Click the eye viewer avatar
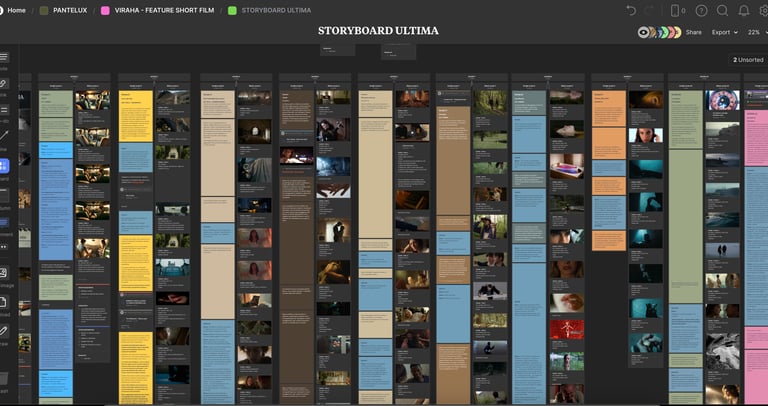The image size is (768, 406). (644, 32)
